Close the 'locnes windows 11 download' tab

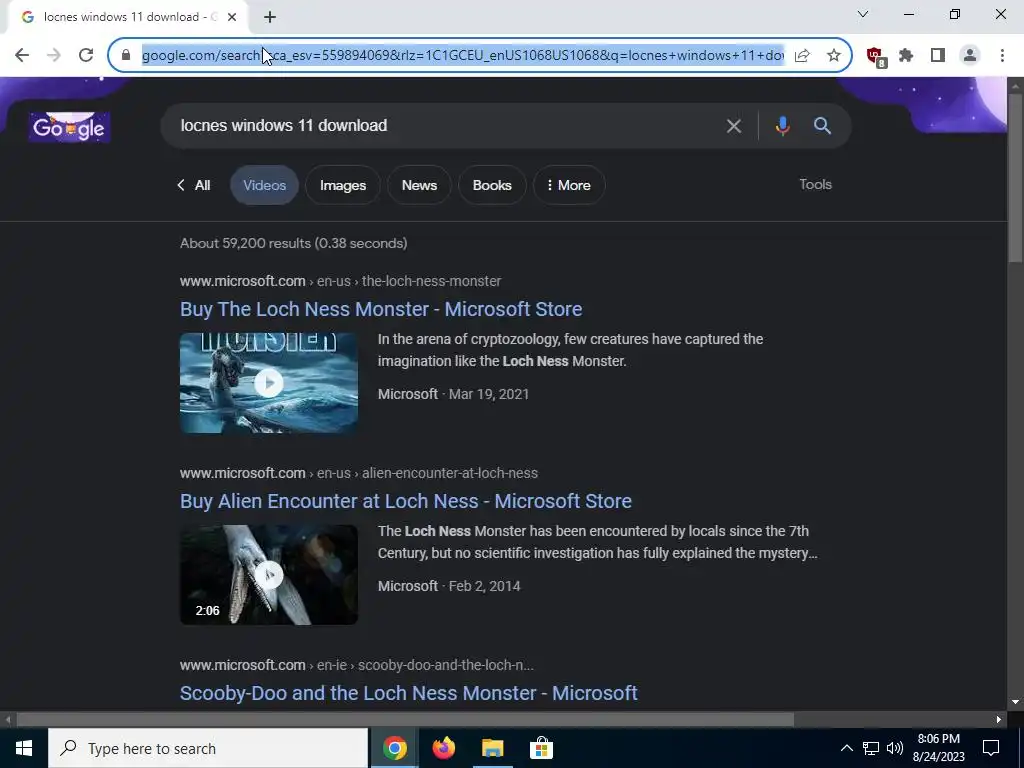pyautogui.click(x=232, y=17)
